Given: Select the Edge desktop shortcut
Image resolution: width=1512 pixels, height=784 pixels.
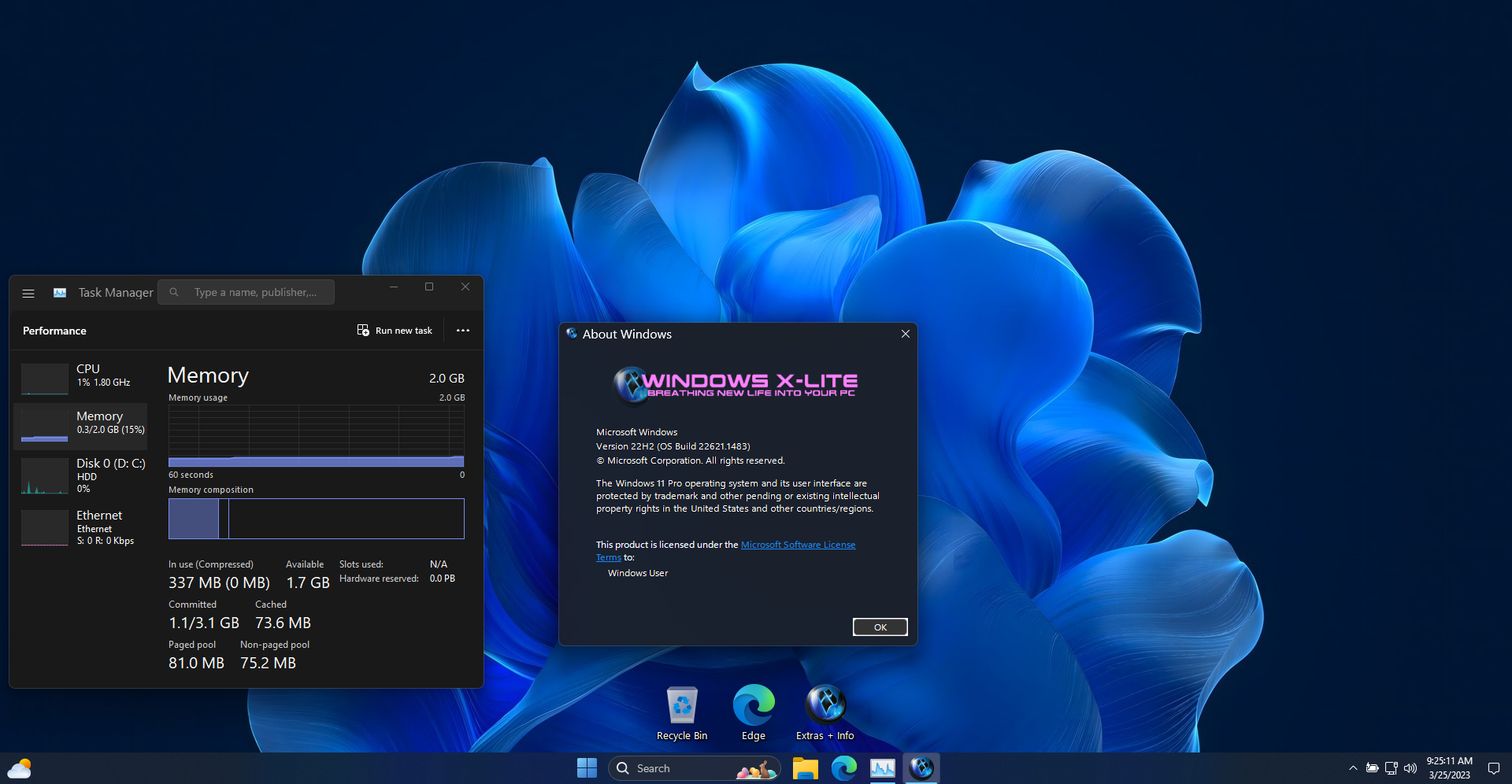Looking at the screenshot, I should [x=754, y=713].
